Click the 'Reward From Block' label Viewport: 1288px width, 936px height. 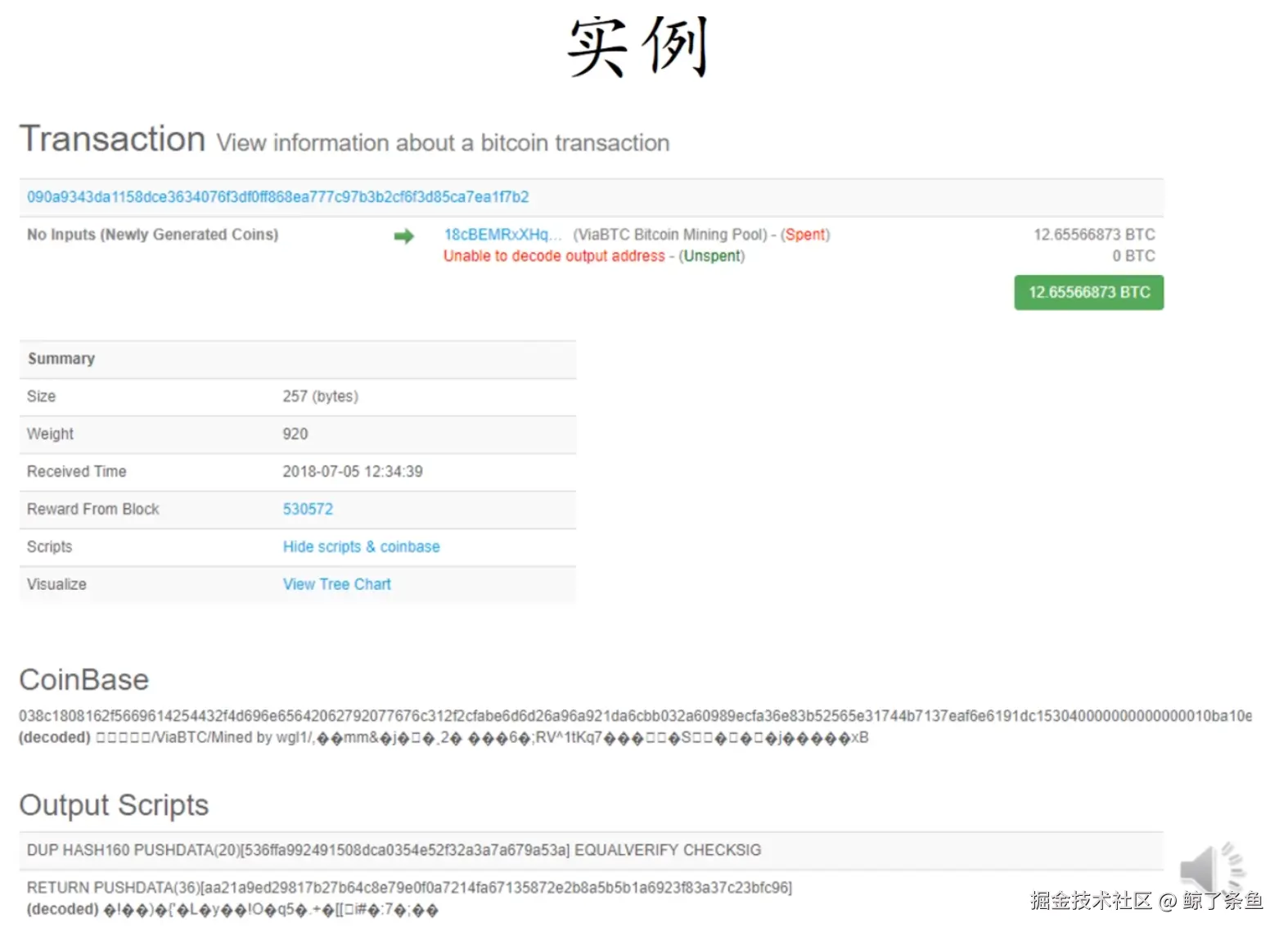92,509
